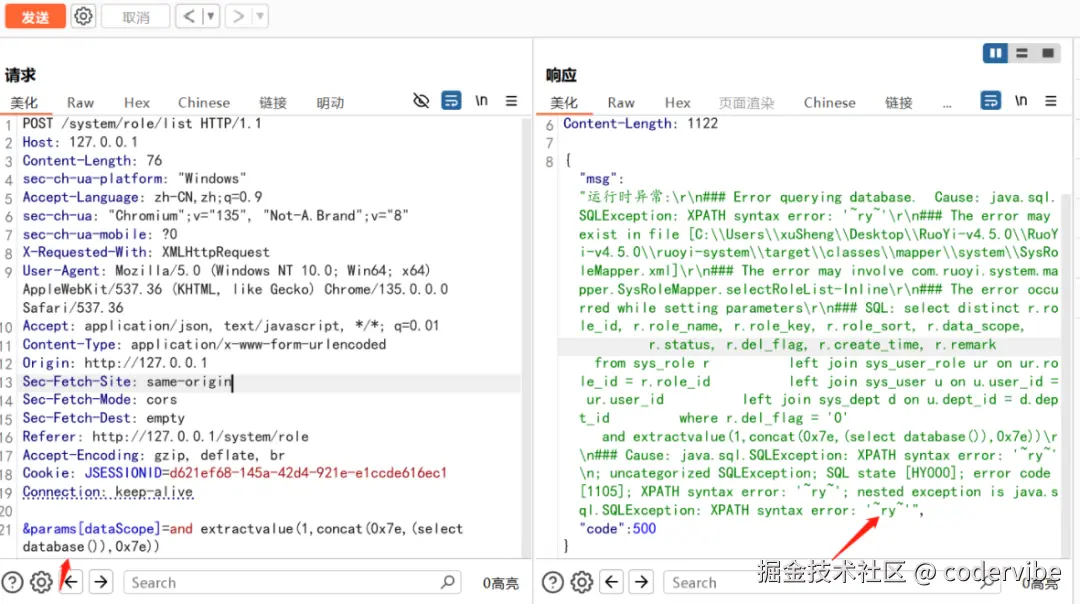Image resolution: width=1080 pixels, height=604 pixels.
Task: Open Chinese tab in response panel
Action: (829, 103)
